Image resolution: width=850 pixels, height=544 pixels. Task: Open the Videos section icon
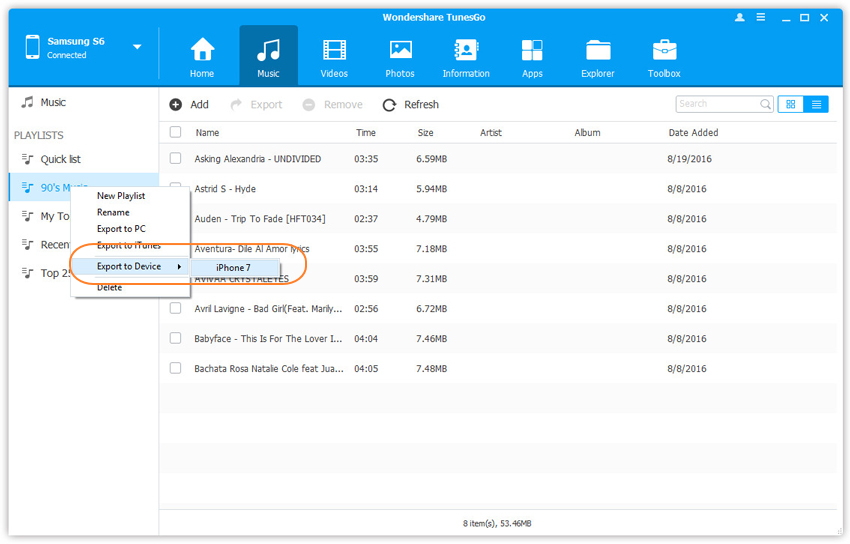coord(334,51)
